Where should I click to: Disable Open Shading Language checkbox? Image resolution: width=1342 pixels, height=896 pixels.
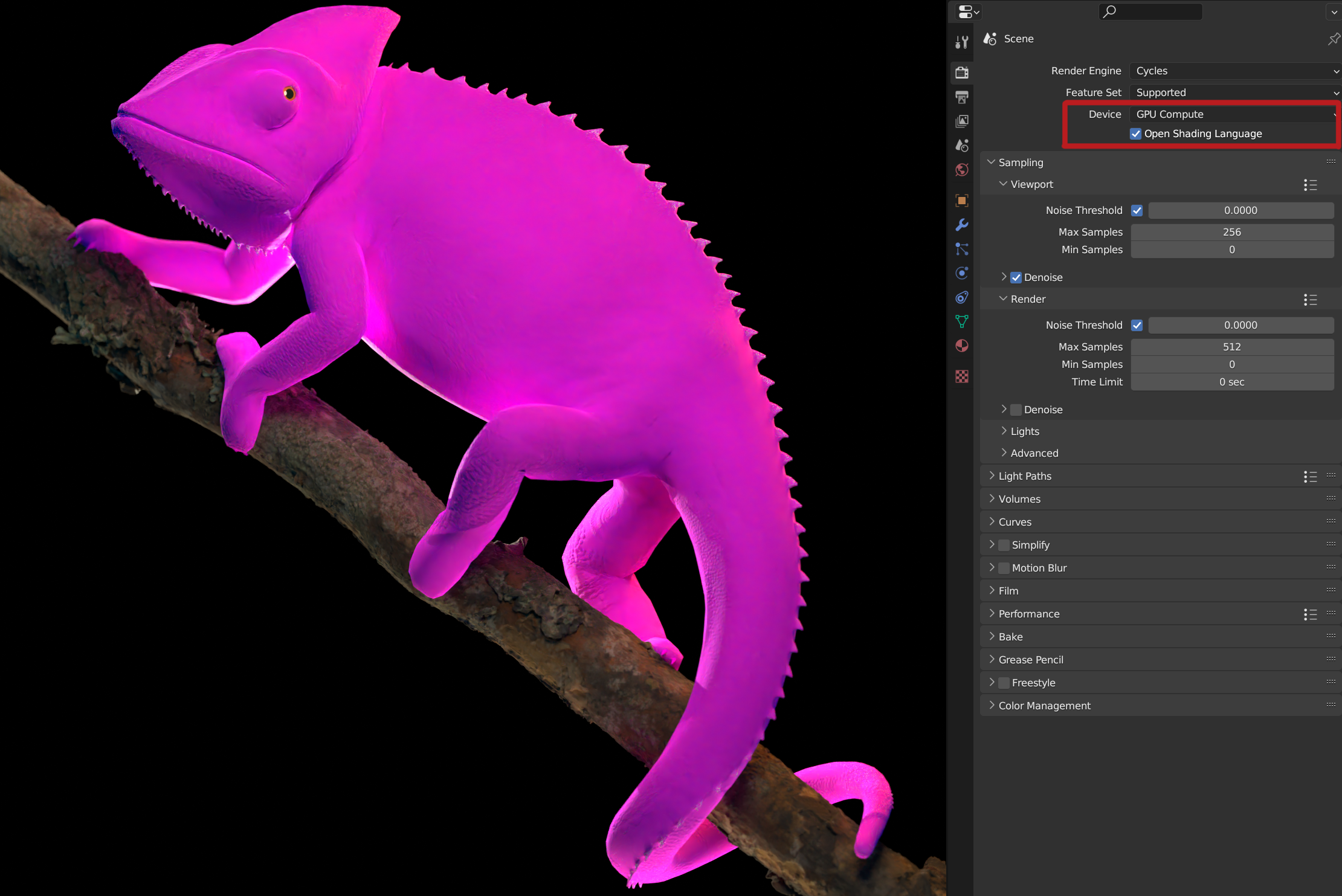pyautogui.click(x=1135, y=134)
